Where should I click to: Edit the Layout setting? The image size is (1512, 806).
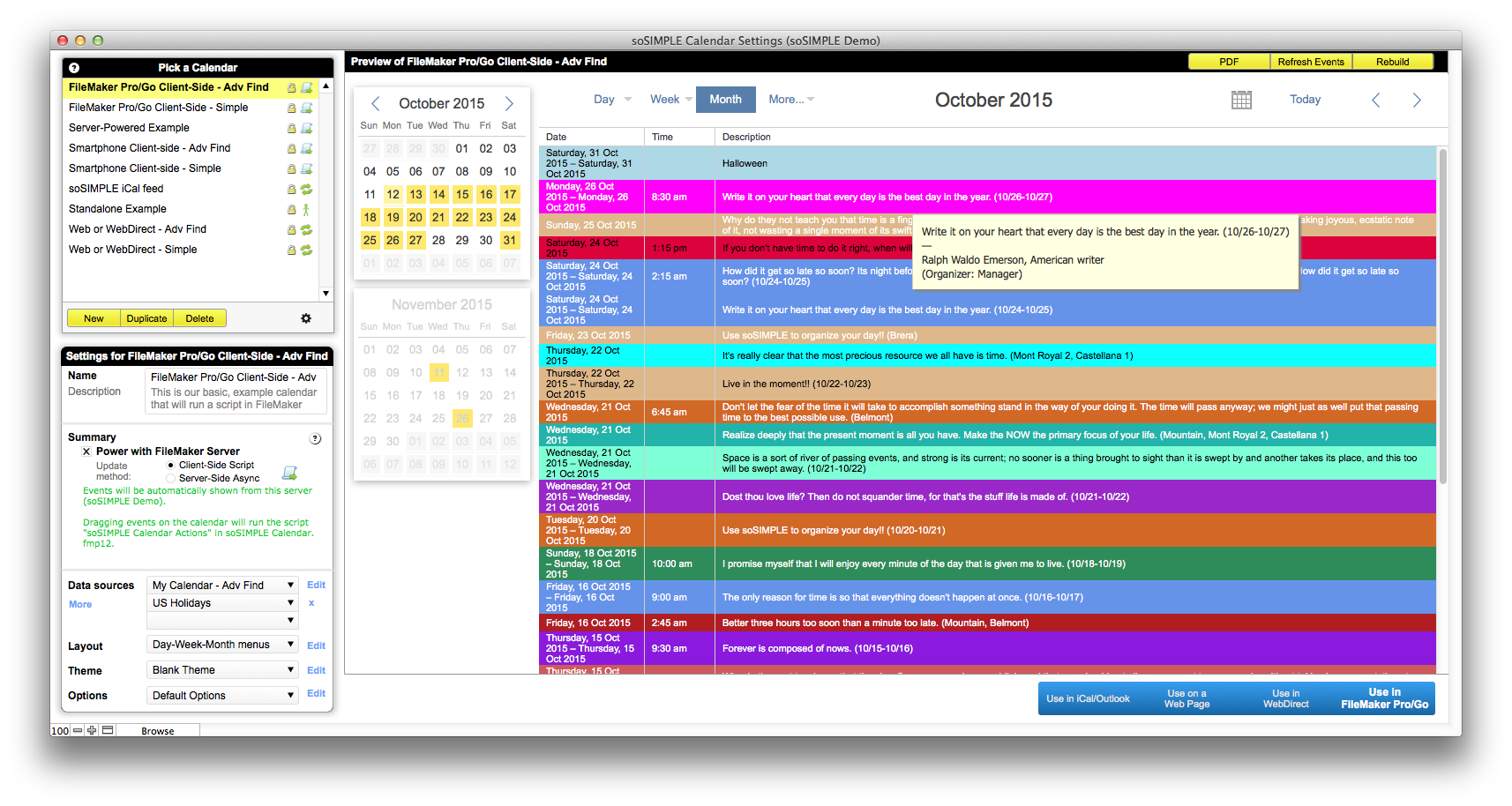click(x=316, y=646)
